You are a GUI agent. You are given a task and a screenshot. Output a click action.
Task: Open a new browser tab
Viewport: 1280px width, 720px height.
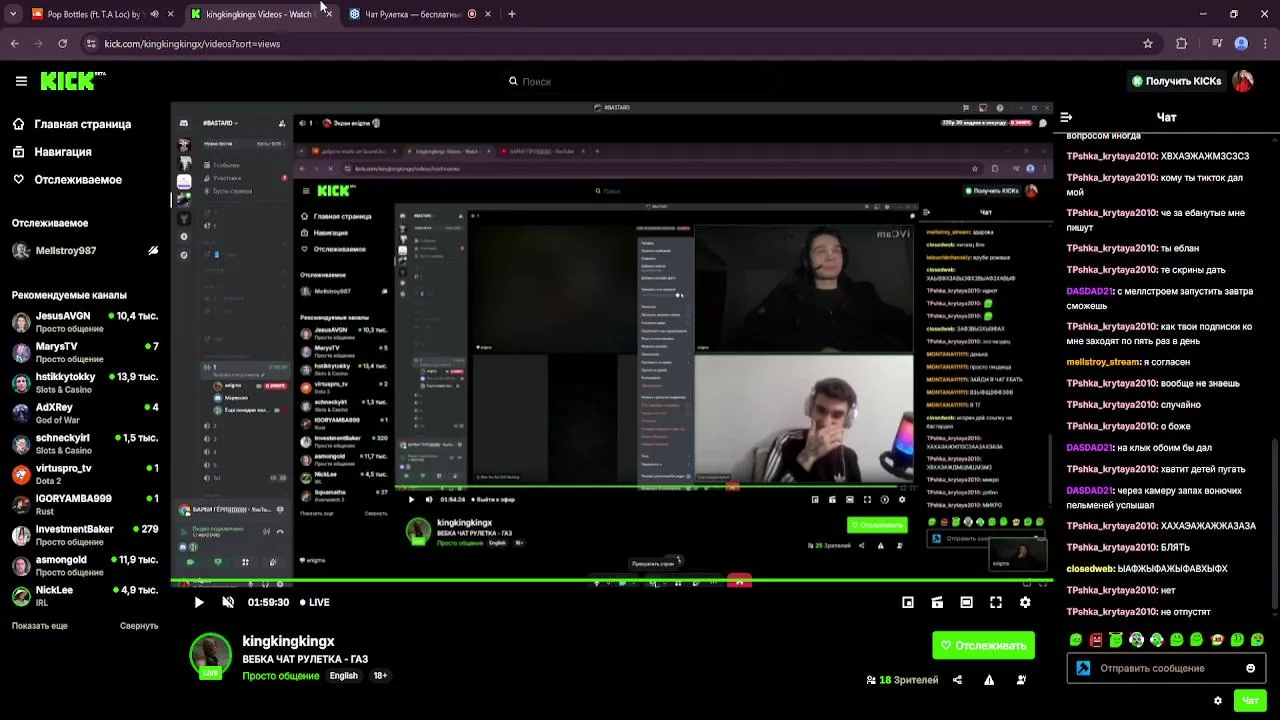coord(512,14)
